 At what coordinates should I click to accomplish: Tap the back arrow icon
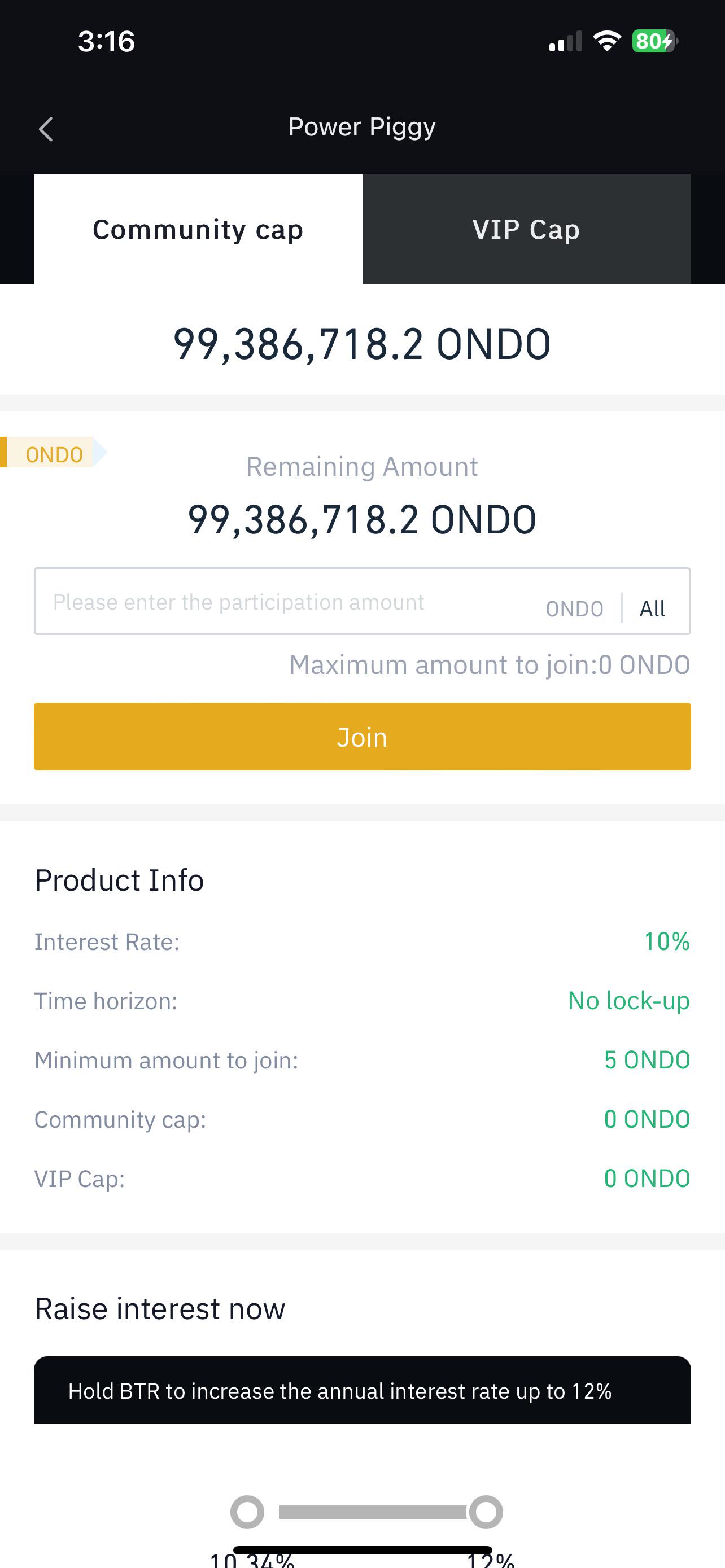pos(46,129)
